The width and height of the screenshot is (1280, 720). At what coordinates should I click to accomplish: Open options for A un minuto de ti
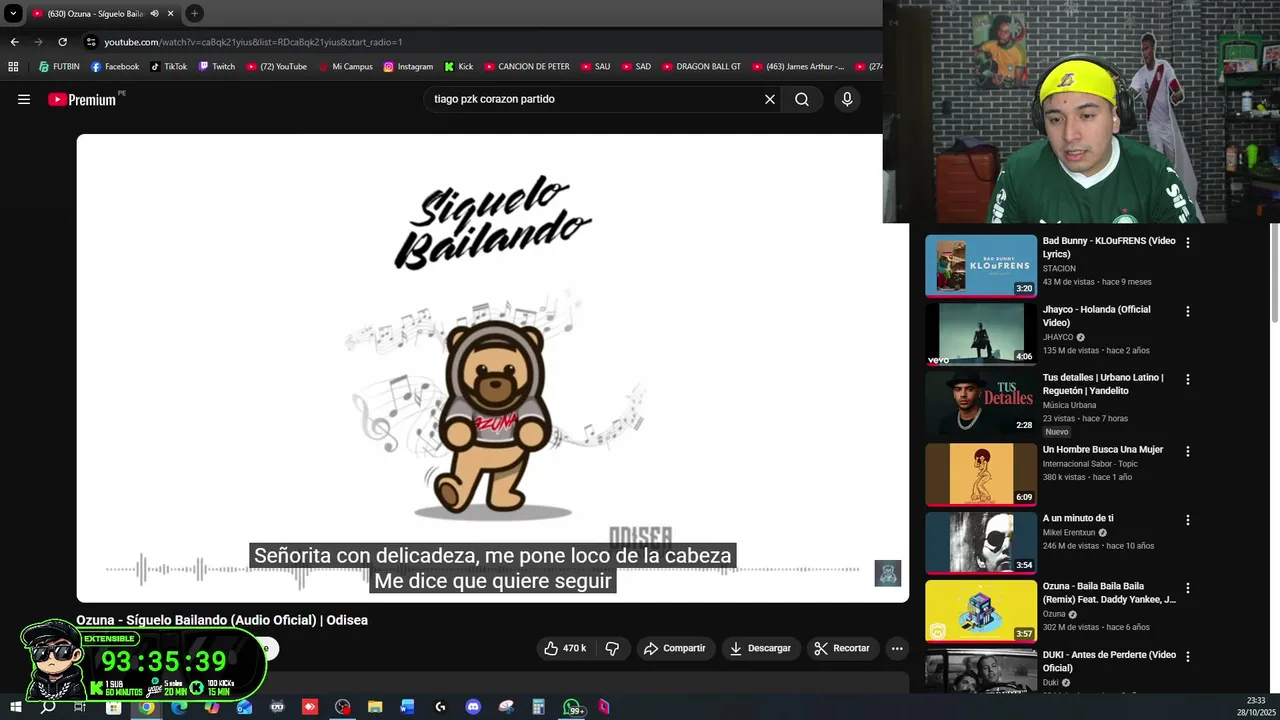click(x=1188, y=520)
